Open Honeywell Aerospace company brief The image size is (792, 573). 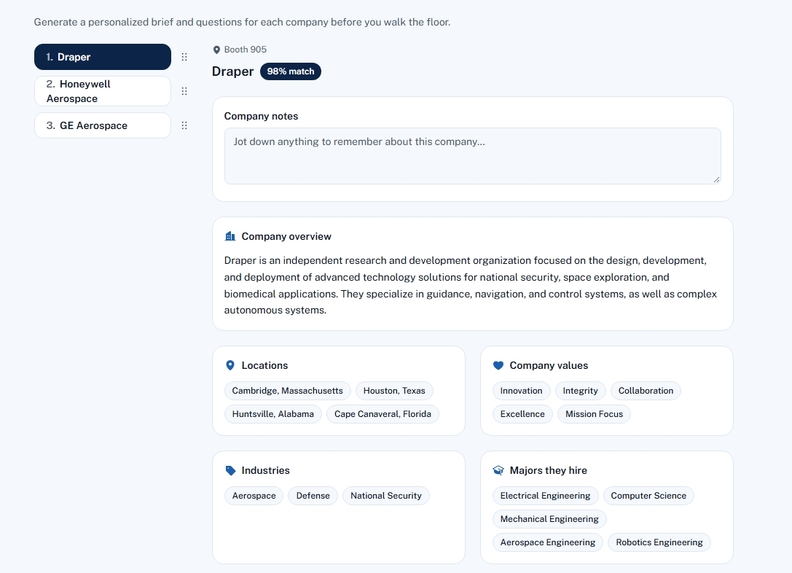tap(103, 91)
